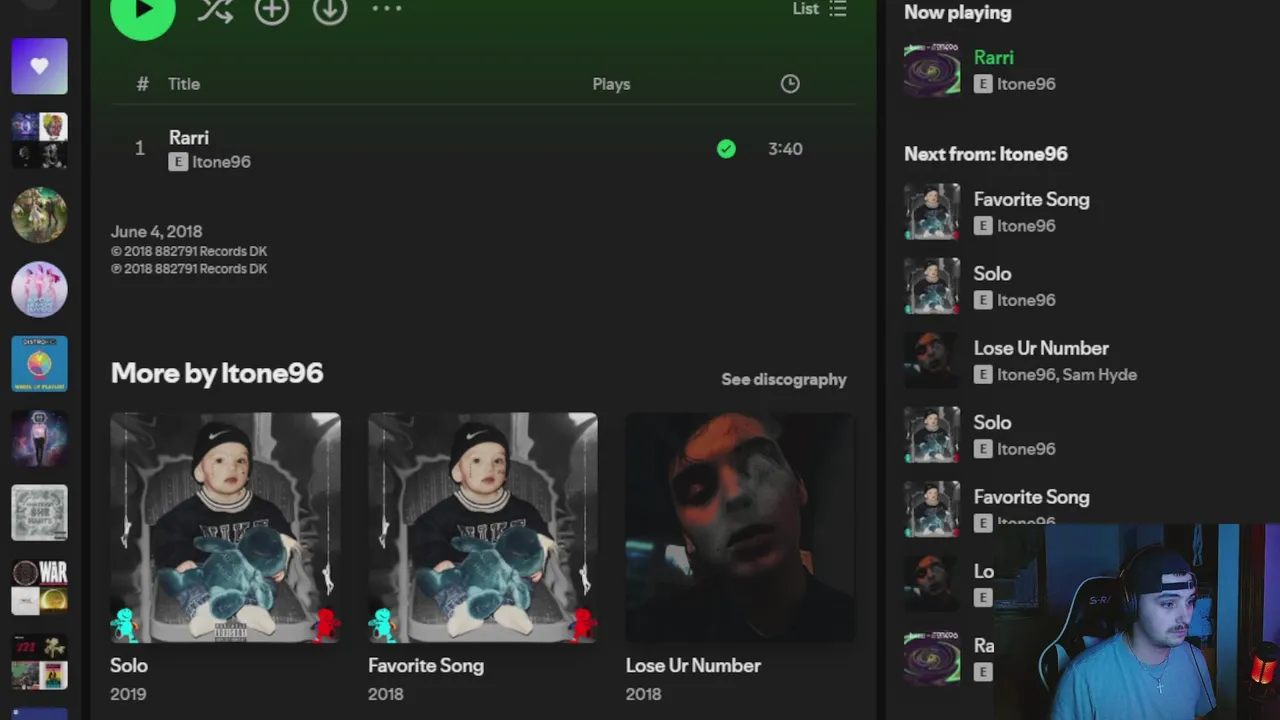Add album to library plus icon
This screenshot has width=1280, height=720.
tap(272, 10)
